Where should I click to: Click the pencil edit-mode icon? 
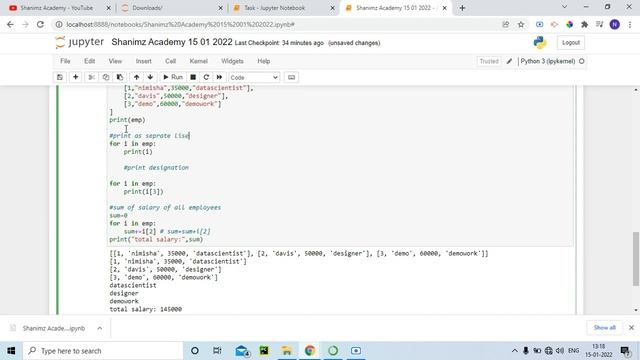coord(509,61)
